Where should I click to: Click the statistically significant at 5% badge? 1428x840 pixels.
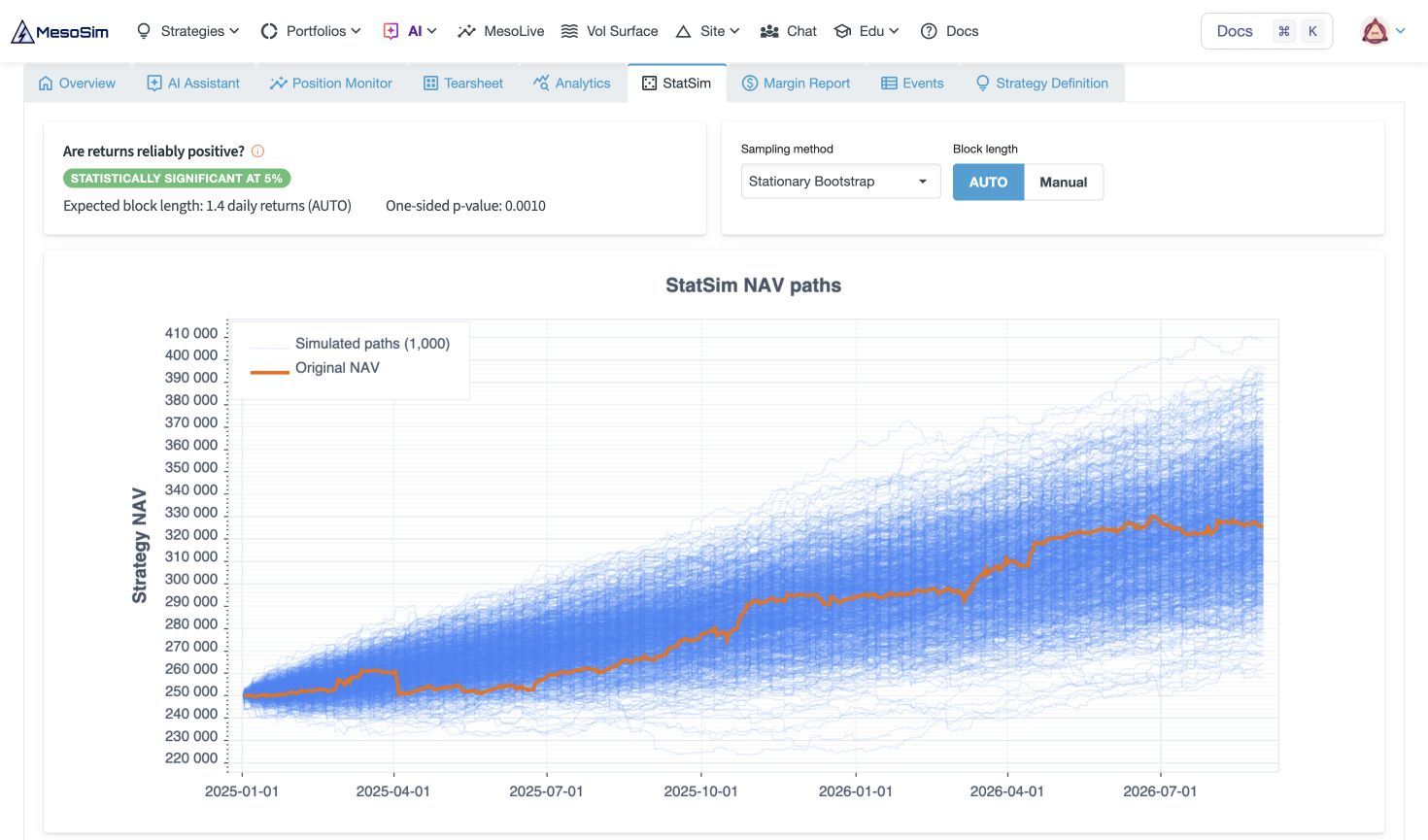click(177, 179)
